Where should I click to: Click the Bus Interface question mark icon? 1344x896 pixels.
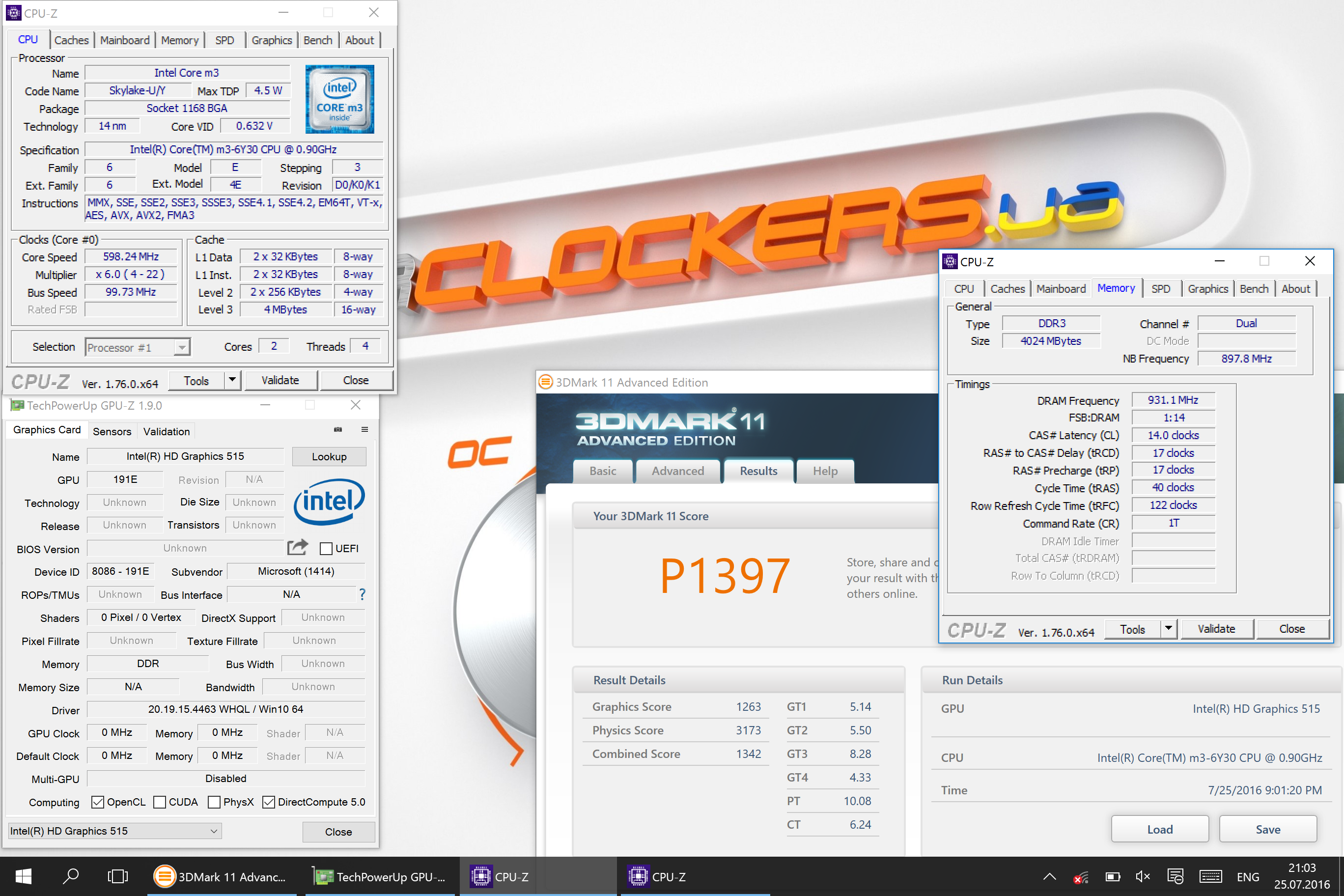(x=363, y=594)
